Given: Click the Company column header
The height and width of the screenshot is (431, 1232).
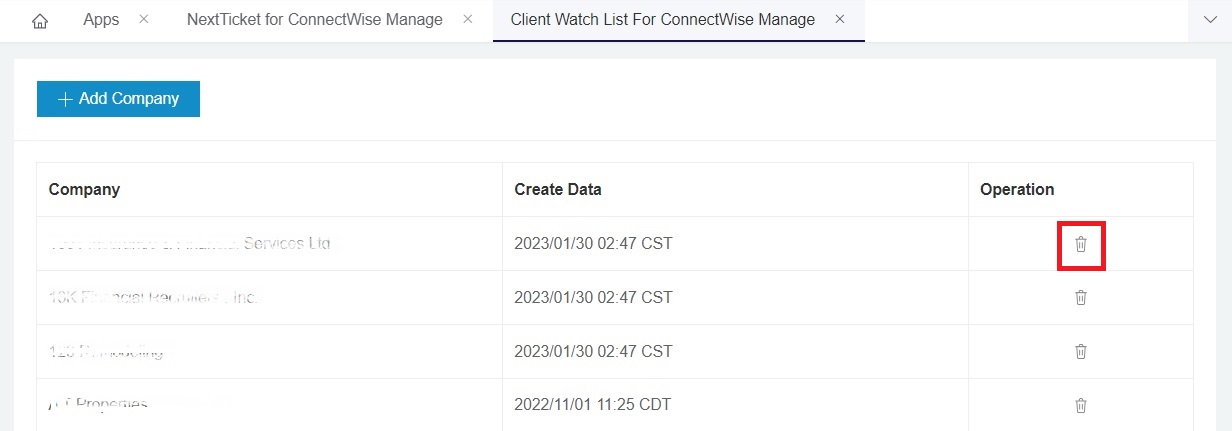Looking at the screenshot, I should click(84, 190).
